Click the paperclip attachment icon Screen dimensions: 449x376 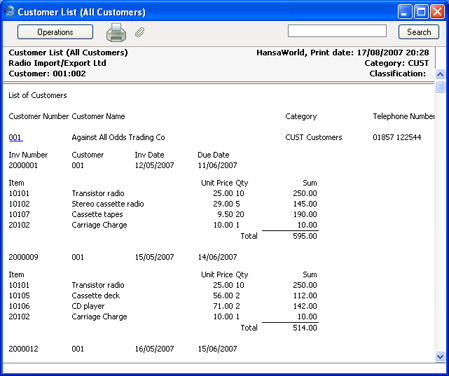(x=140, y=32)
